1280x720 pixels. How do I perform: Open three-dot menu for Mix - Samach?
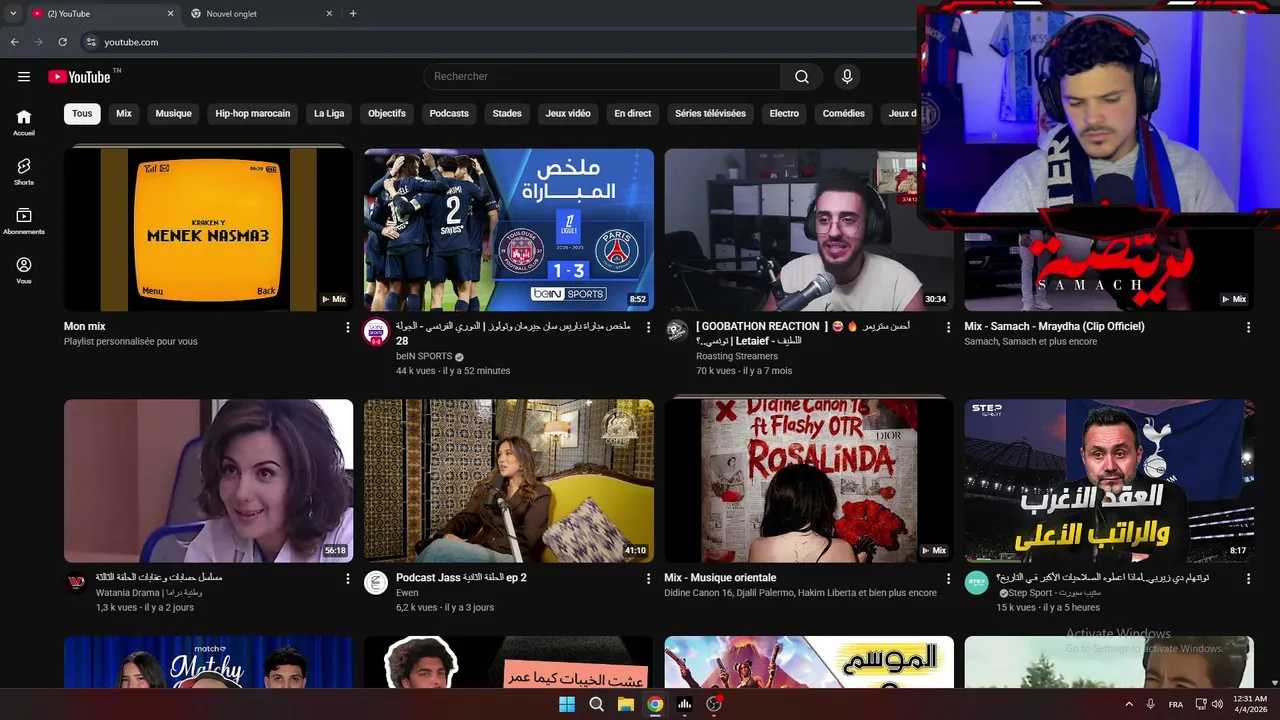coord(1248,327)
